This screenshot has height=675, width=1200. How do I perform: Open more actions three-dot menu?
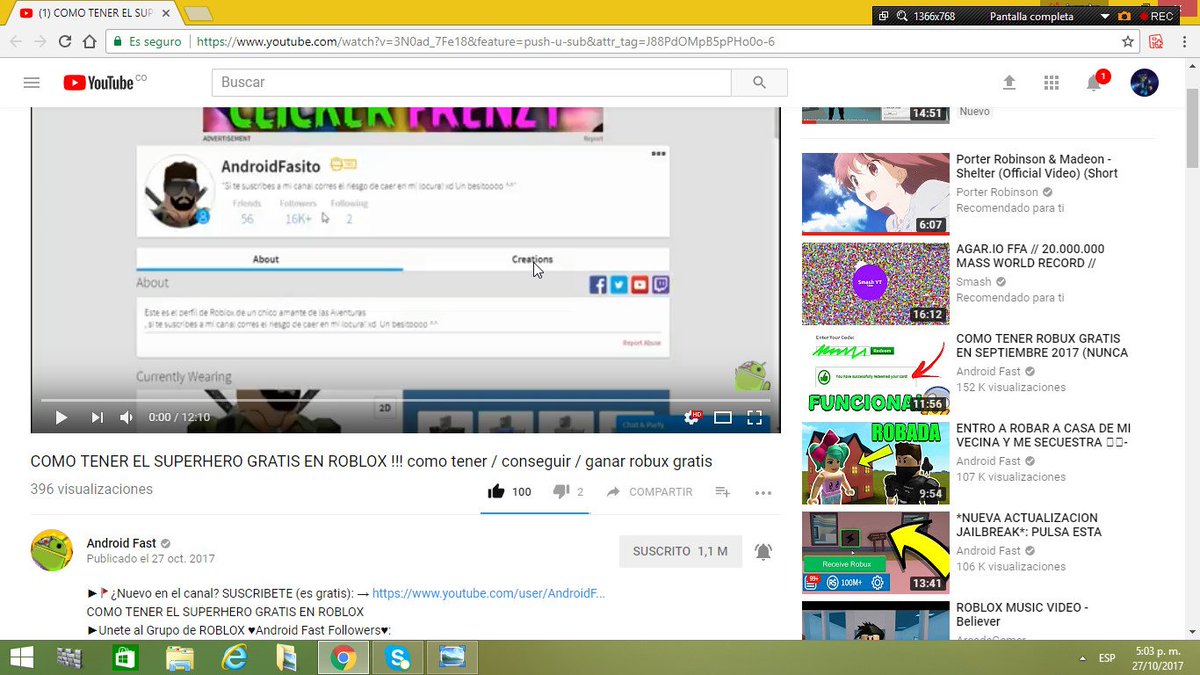[763, 492]
